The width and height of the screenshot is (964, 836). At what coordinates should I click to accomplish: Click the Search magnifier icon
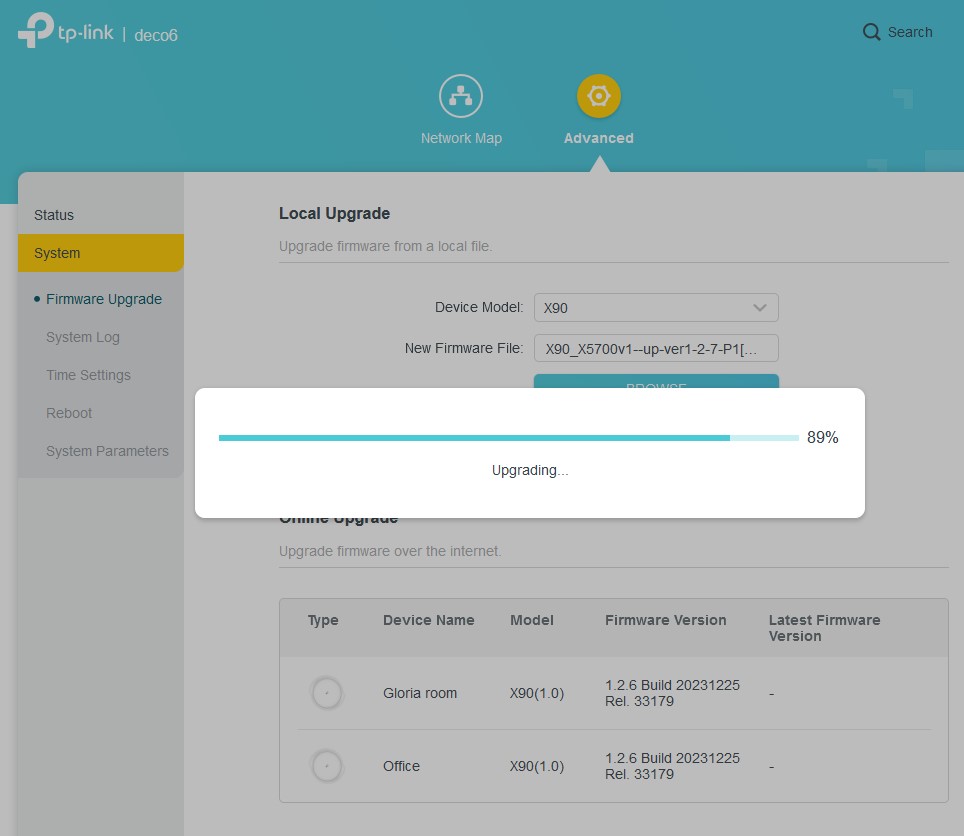(x=871, y=32)
